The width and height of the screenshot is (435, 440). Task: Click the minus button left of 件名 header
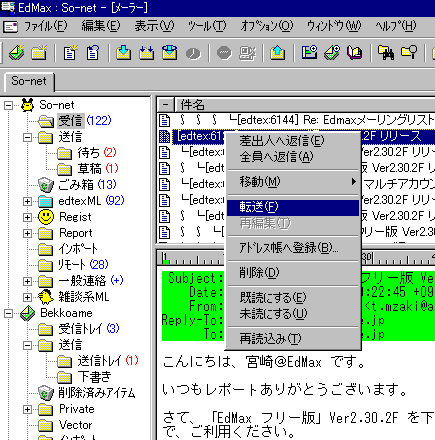(166, 105)
